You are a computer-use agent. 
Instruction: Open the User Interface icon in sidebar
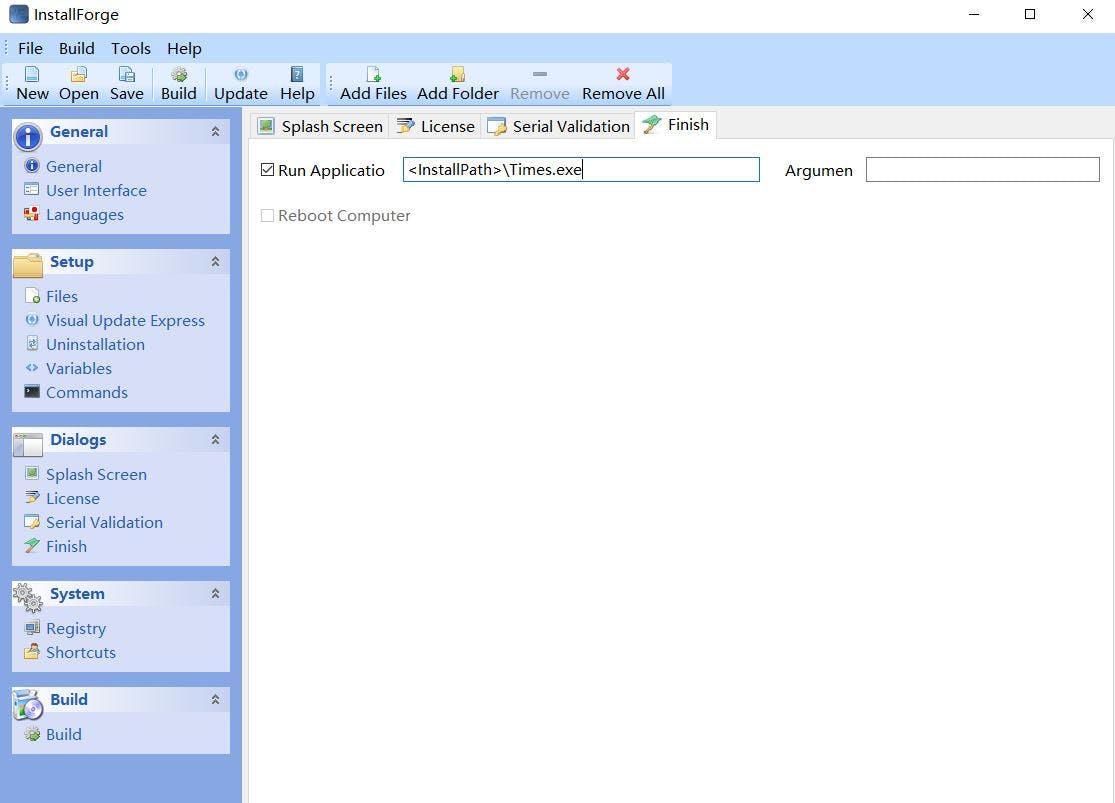tap(32, 190)
